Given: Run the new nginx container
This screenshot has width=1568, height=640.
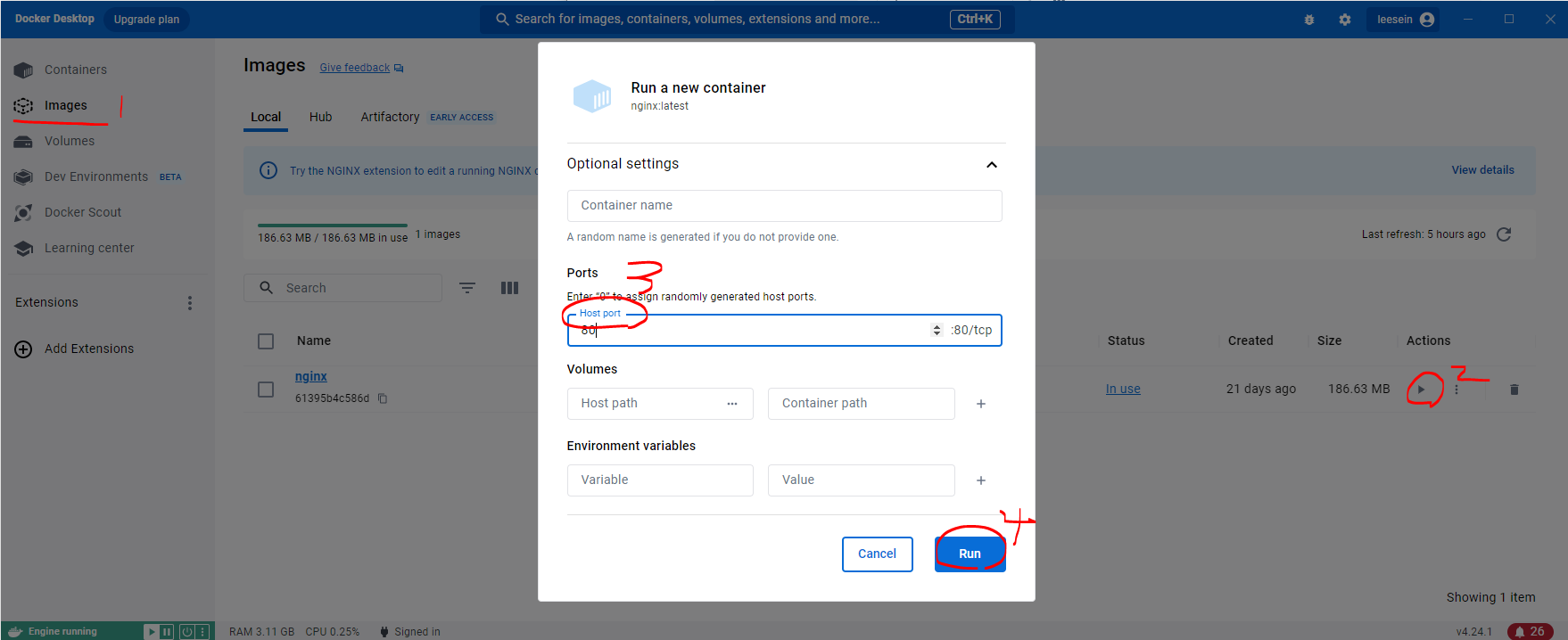Looking at the screenshot, I should [970, 554].
